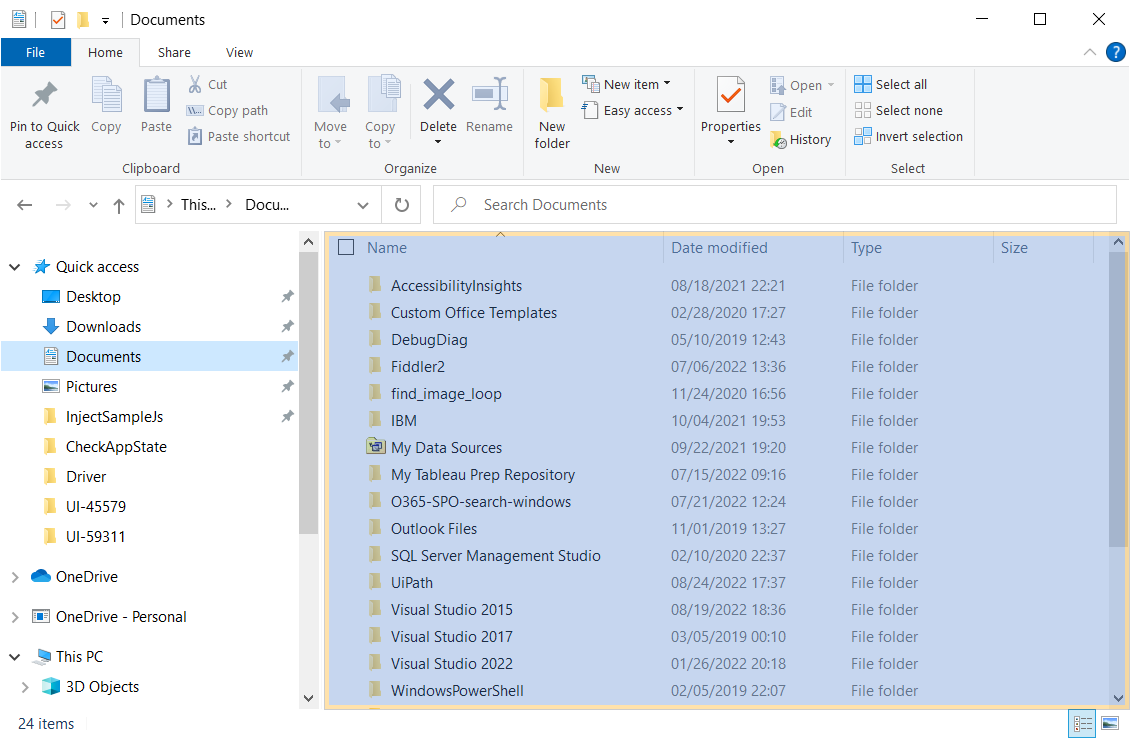Open the File menu
Viewport: 1130px width, 739px height.
click(x=35, y=53)
